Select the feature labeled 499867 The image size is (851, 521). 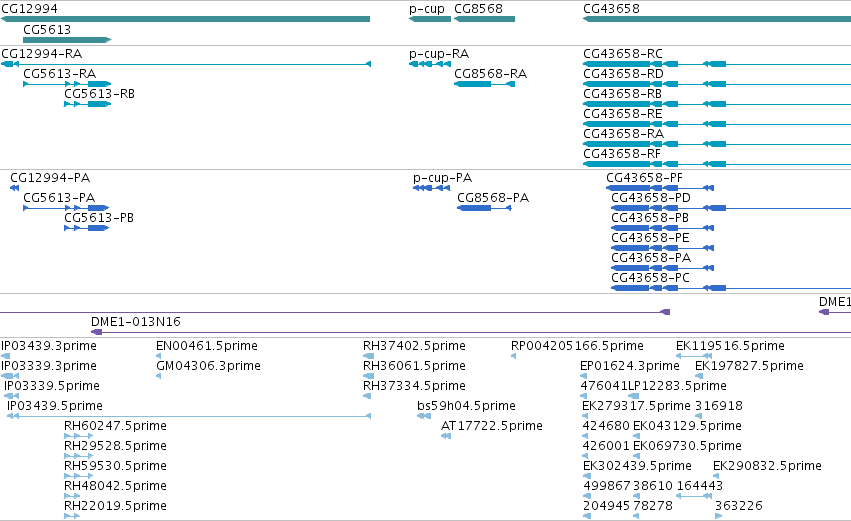607,486
